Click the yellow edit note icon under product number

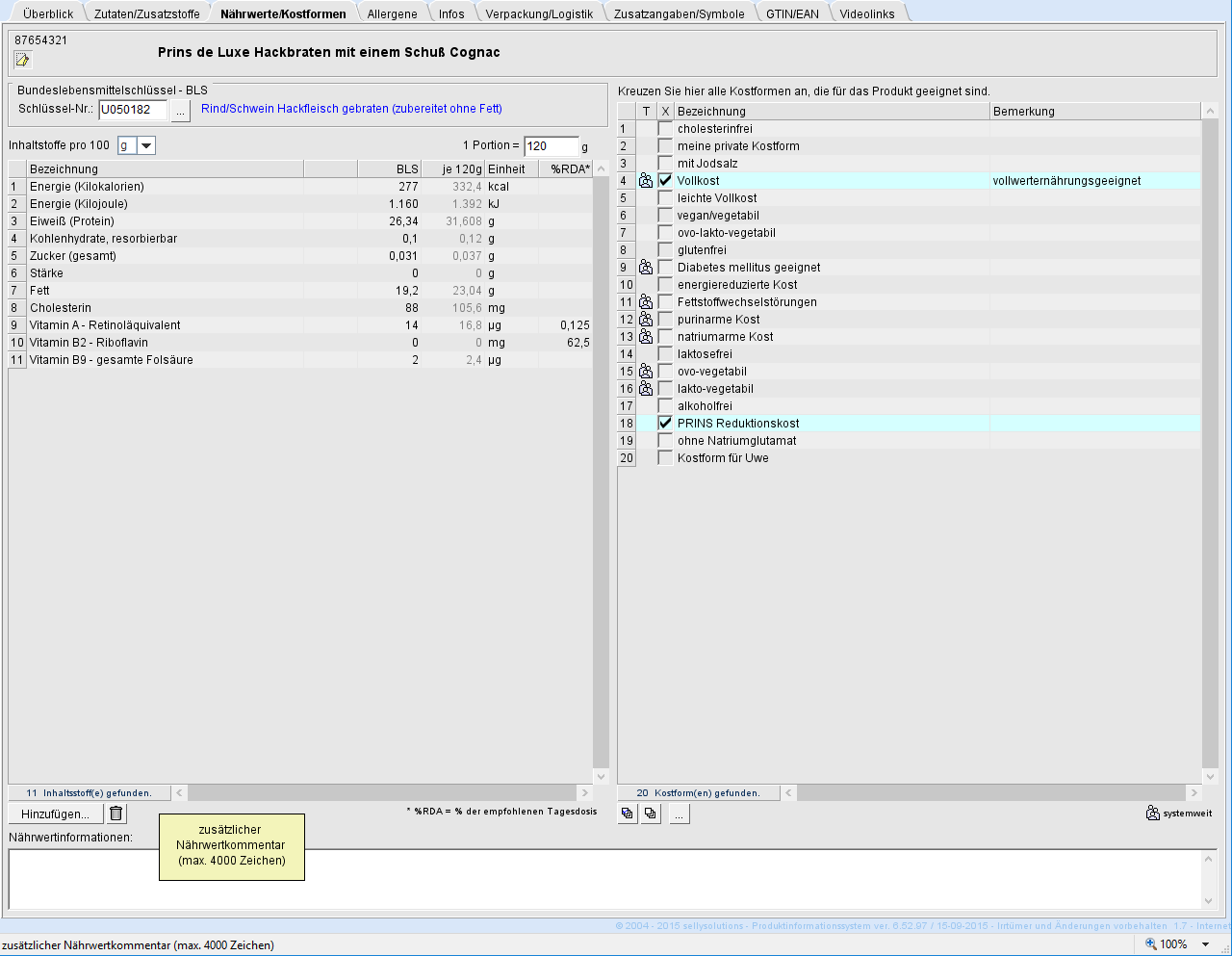click(22, 61)
